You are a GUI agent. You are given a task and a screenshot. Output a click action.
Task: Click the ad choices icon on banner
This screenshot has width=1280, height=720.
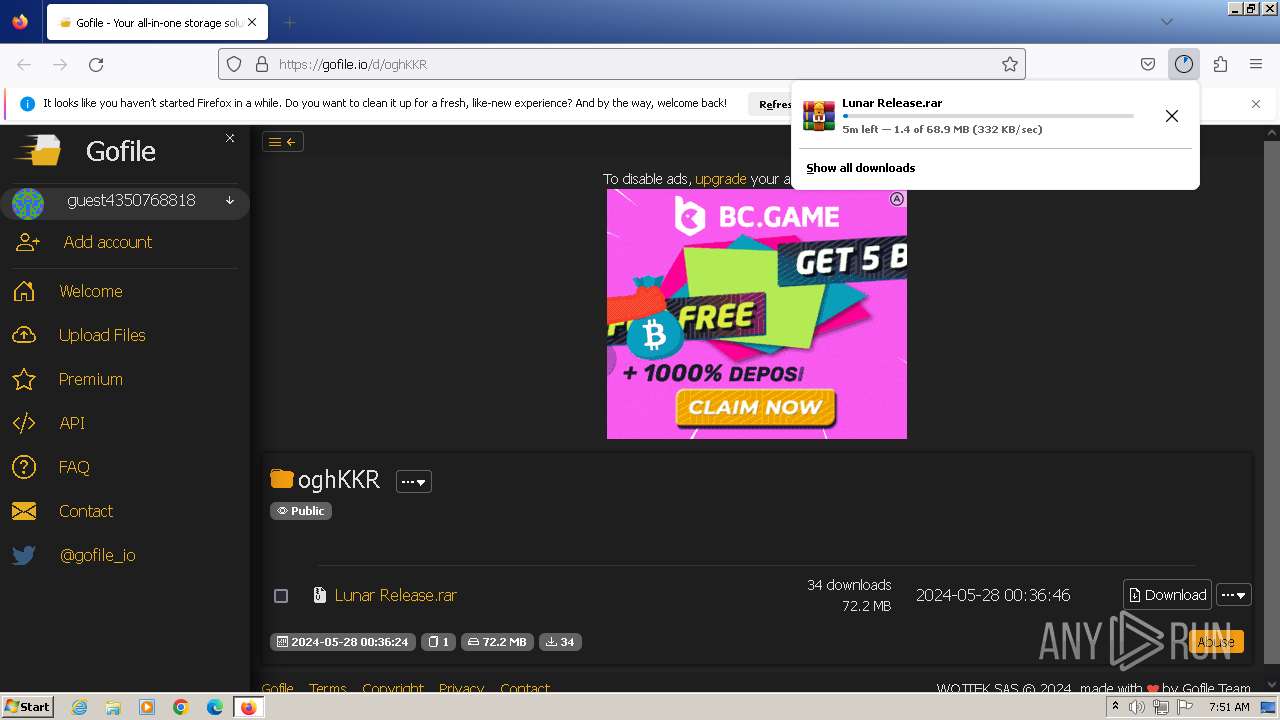[x=897, y=199]
